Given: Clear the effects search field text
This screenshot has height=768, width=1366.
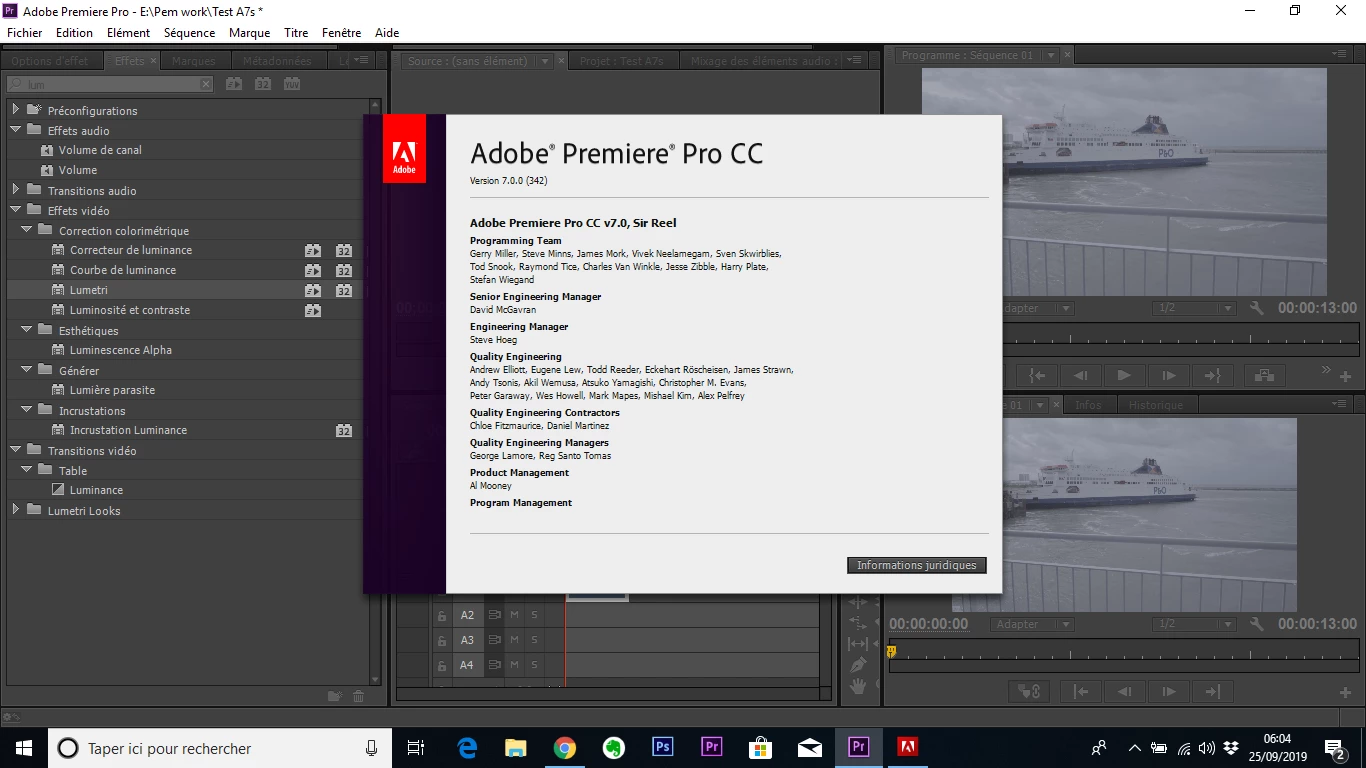Looking at the screenshot, I should [x=206, y=85].
